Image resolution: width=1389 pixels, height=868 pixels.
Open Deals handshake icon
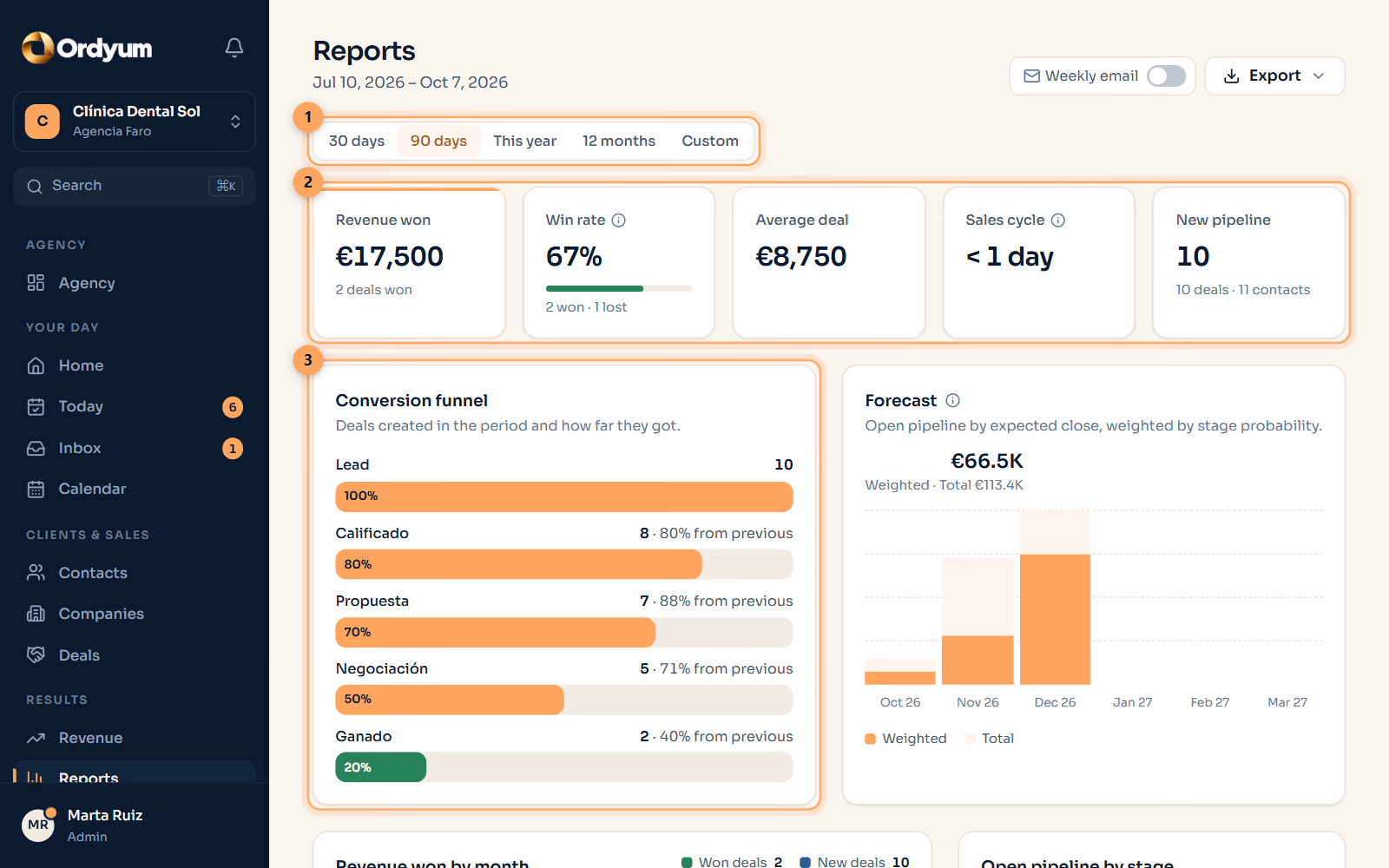36,655
